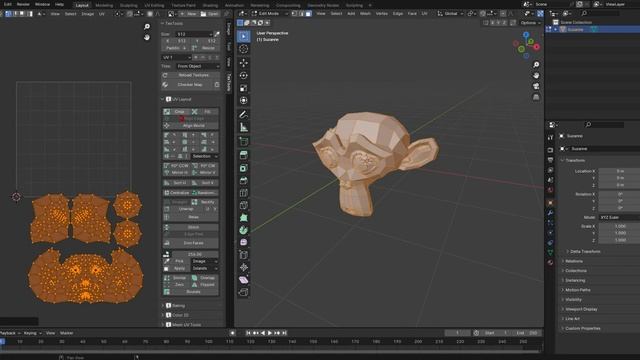Toggle auto keying record button in timeline

pos(232,333)
